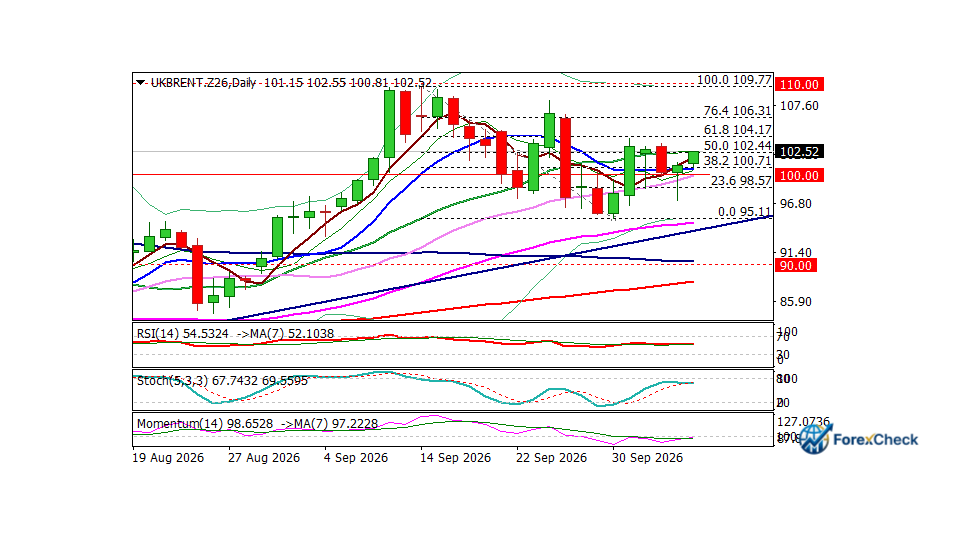960x540 pixels.
Task: Select the Fibonacci 100.0 109.77 label
Action: (734, 80)
